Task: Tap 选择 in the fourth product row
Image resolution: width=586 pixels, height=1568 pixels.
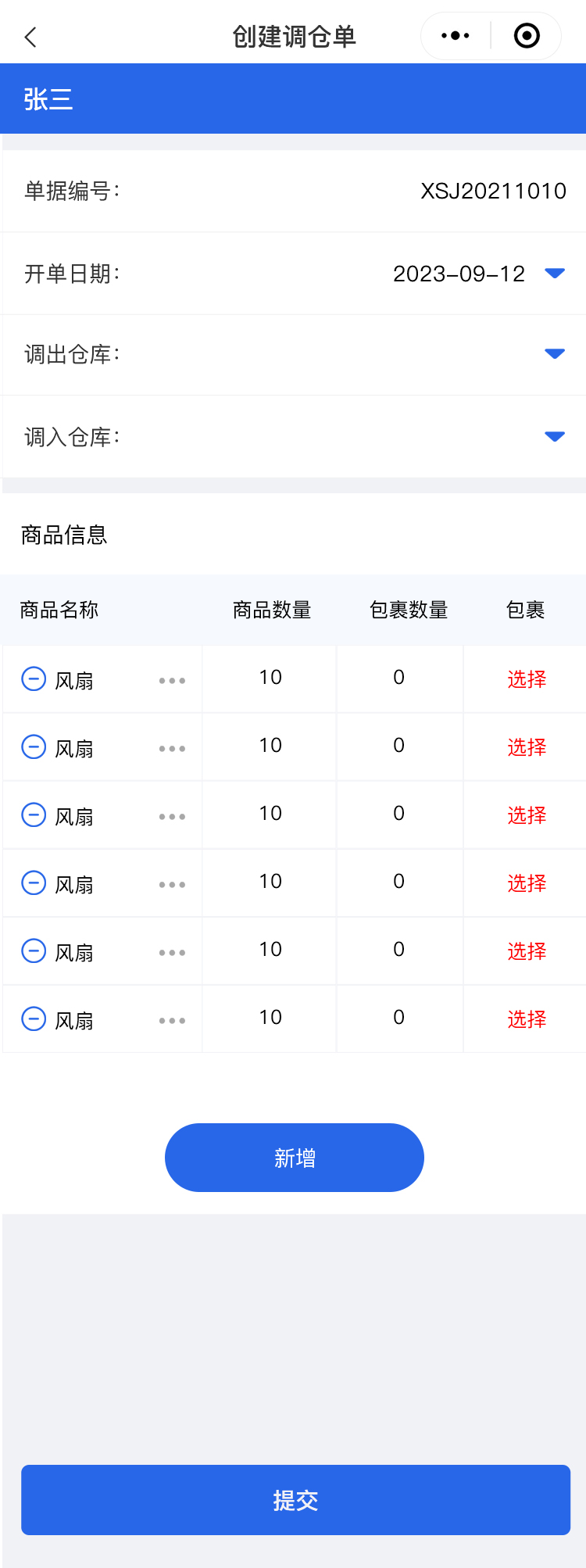Action: 527,883
